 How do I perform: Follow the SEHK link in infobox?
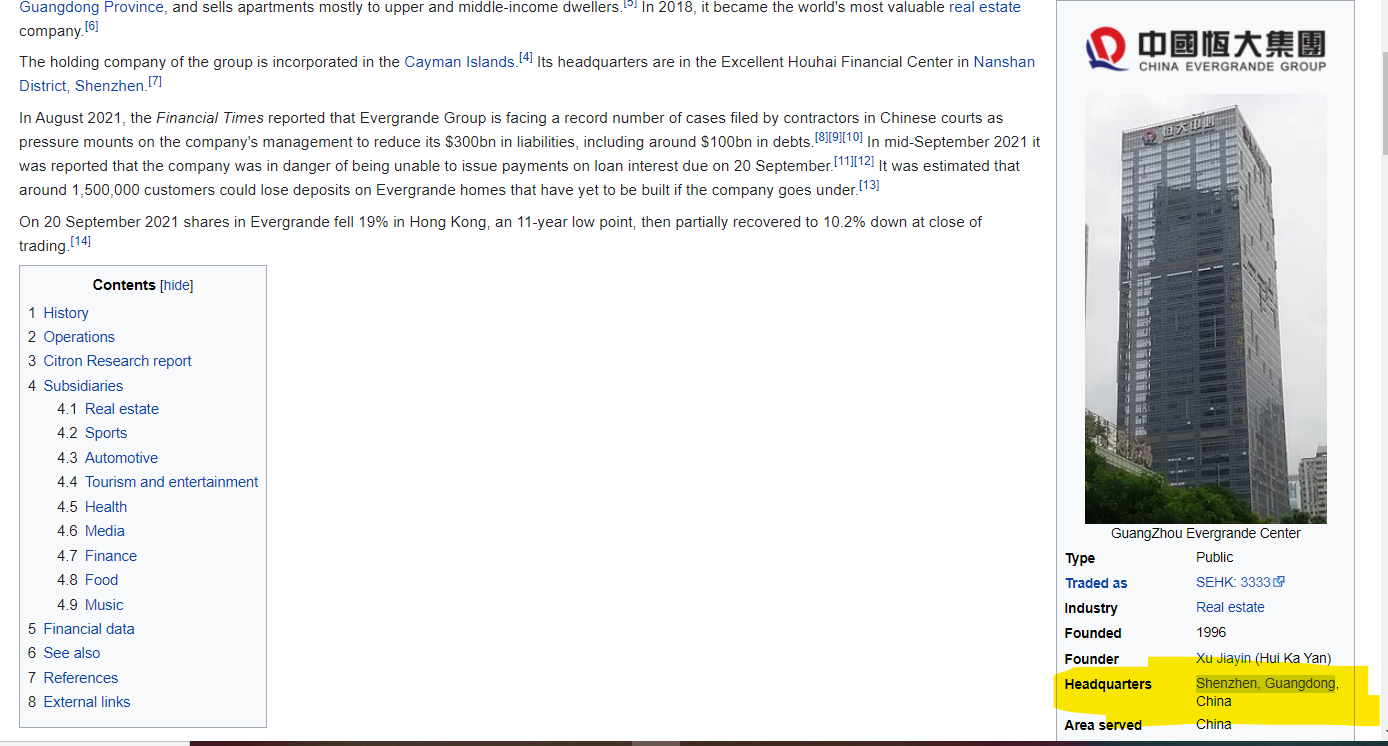(1214, 582)
